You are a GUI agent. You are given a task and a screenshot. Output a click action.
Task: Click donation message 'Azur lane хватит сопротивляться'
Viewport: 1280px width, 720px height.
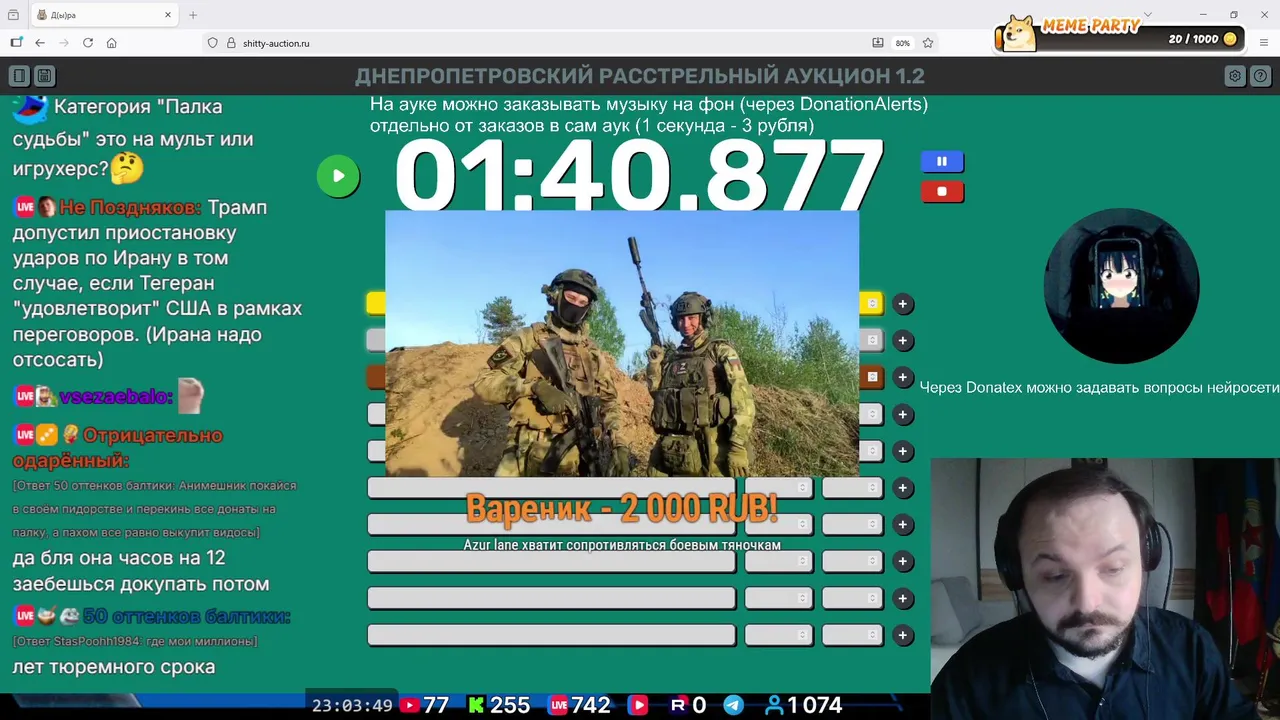tap(622, 545)
